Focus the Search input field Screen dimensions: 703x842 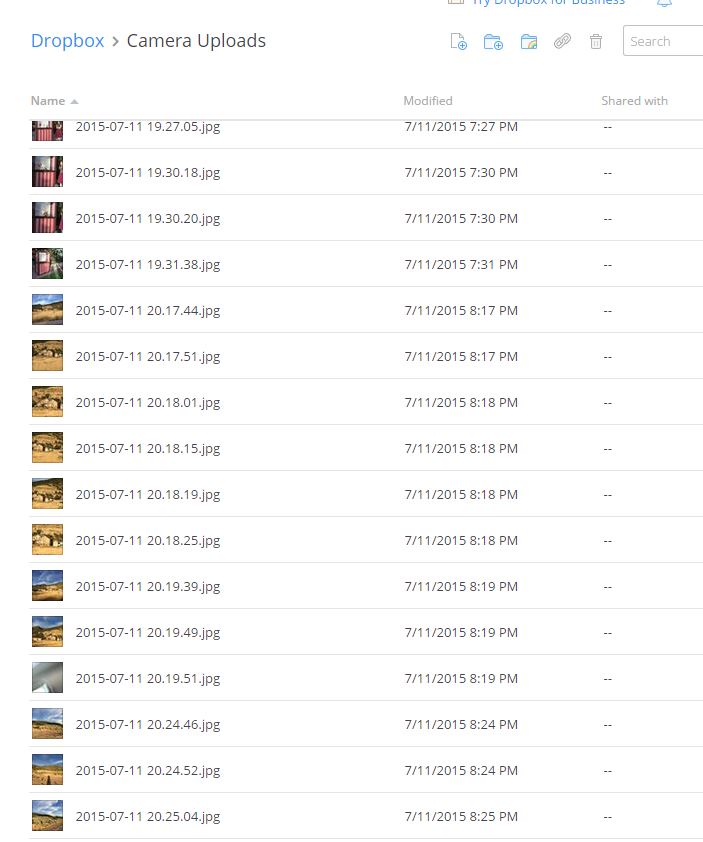(663, 41)
